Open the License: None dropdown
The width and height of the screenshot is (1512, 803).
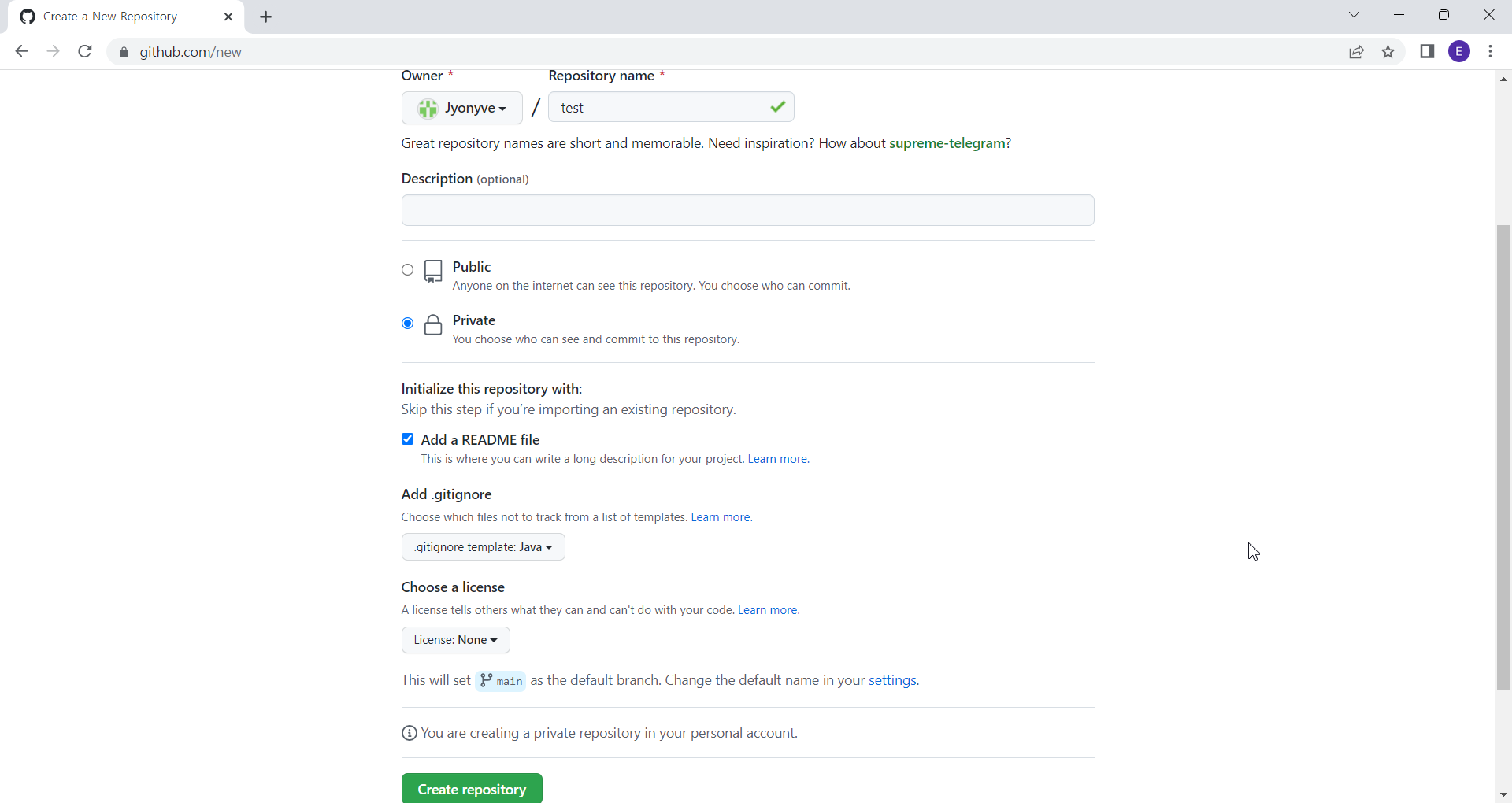(x=456, y=640)
